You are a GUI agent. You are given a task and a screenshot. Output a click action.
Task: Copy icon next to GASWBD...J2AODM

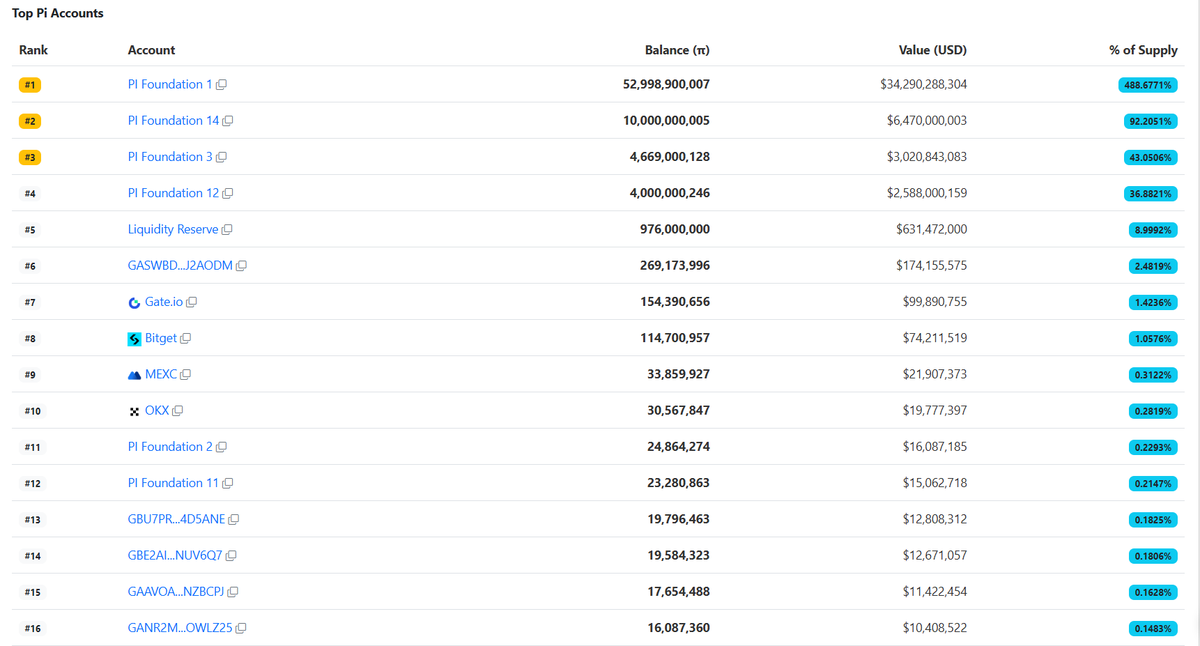[242, 266]
